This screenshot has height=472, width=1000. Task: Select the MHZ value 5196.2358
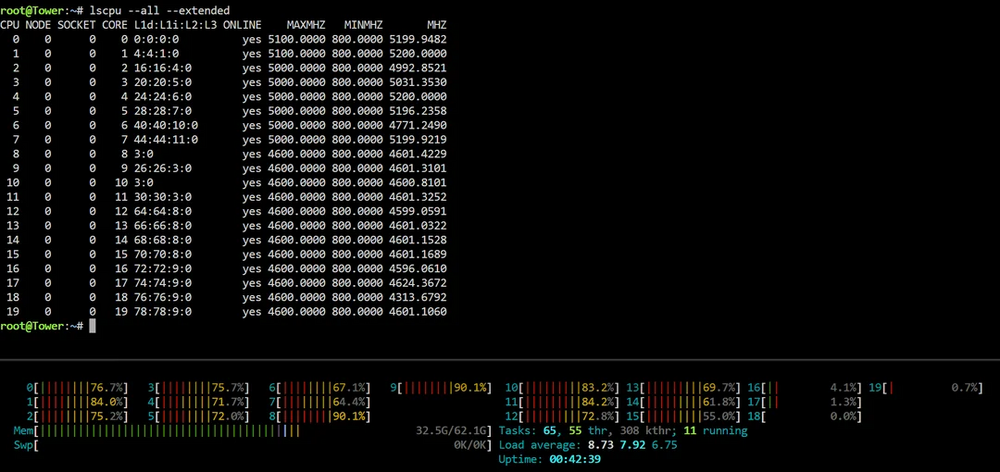pos(418,111)
